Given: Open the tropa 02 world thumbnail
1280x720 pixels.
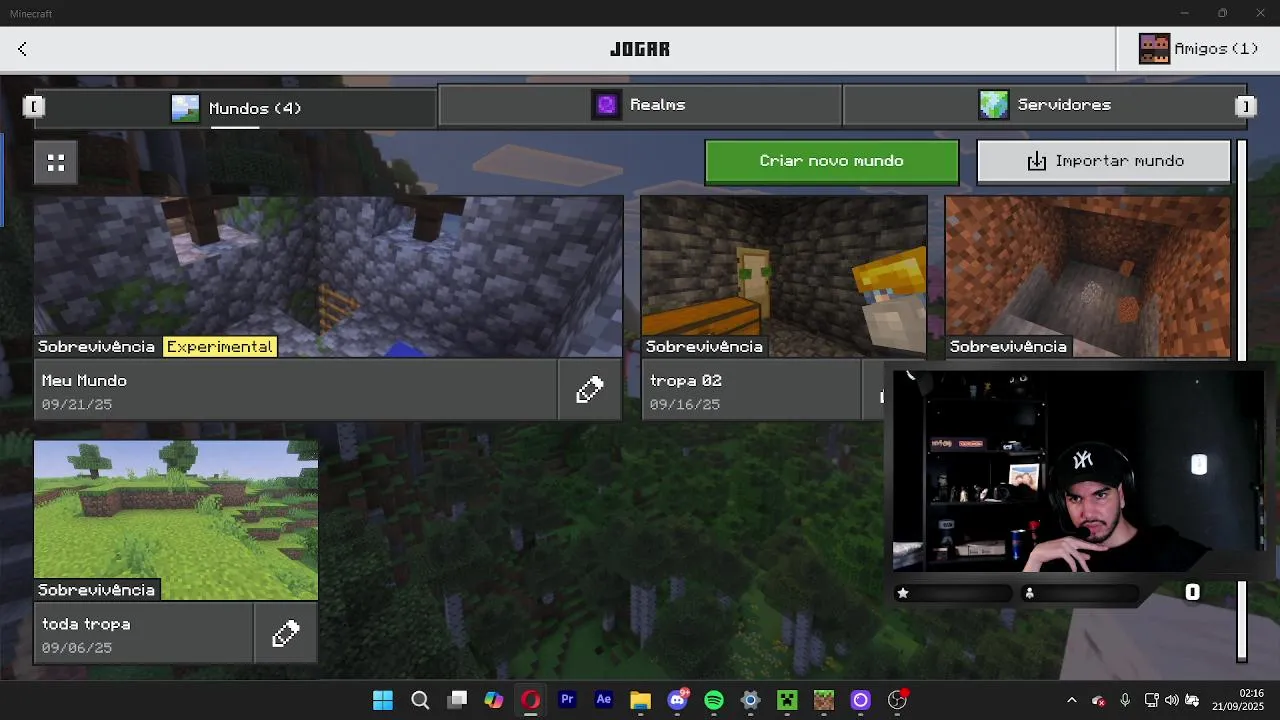Looking at the screenshot, I should pos(784,277).
